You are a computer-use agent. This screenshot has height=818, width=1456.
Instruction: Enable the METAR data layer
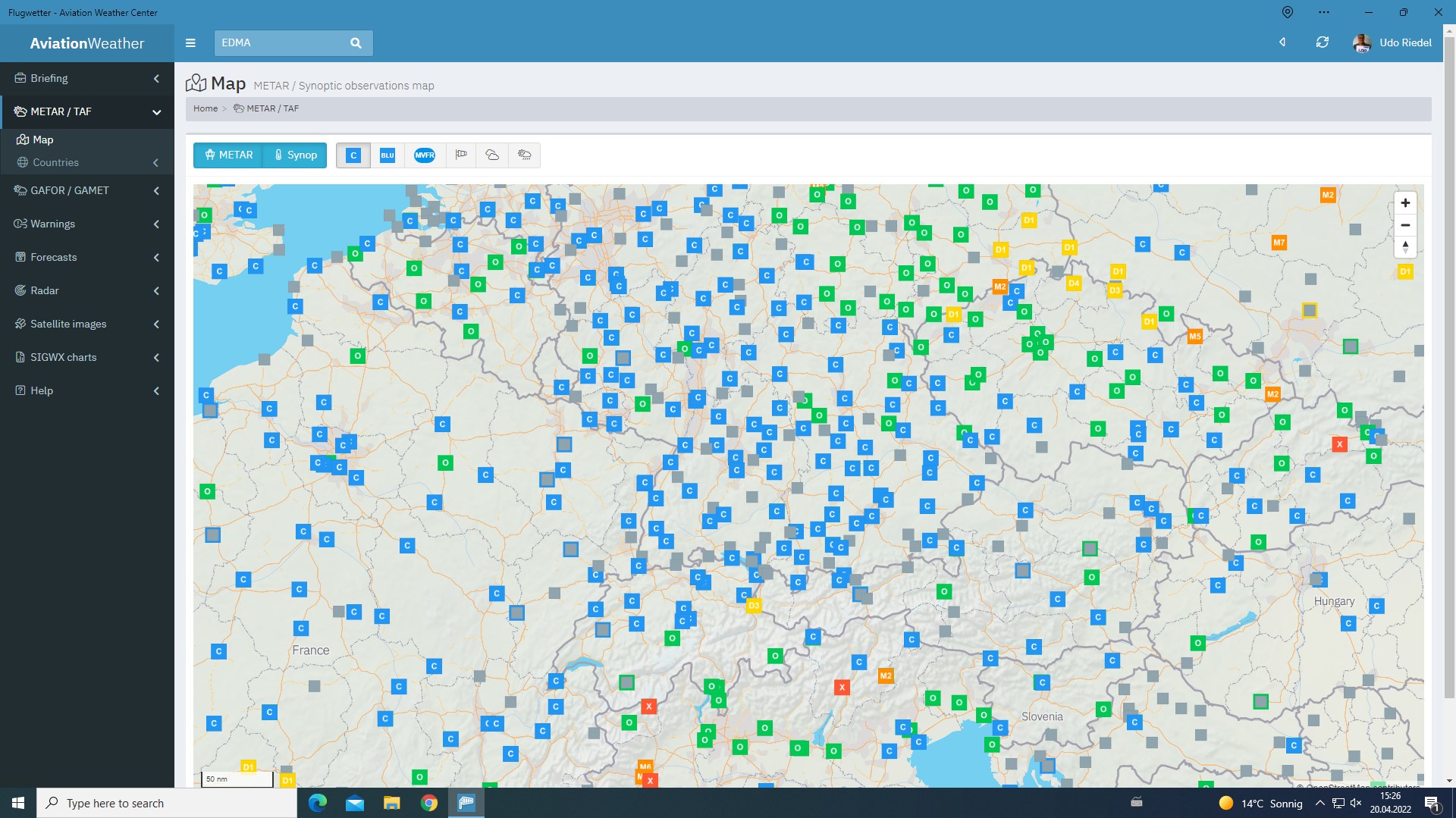click(x=228, y=155)
